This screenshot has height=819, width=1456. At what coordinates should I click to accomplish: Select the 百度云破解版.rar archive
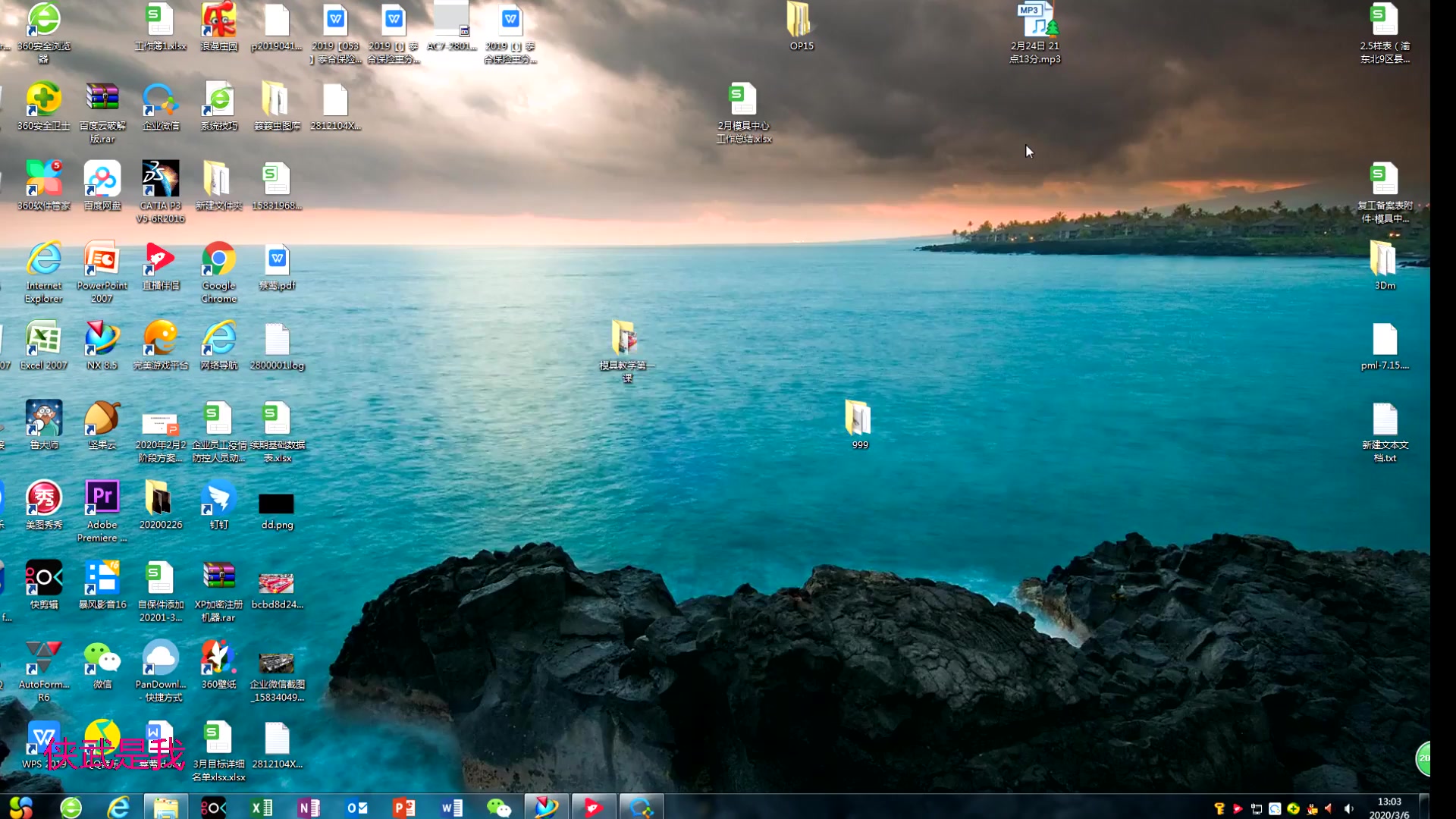coord(102,112)
